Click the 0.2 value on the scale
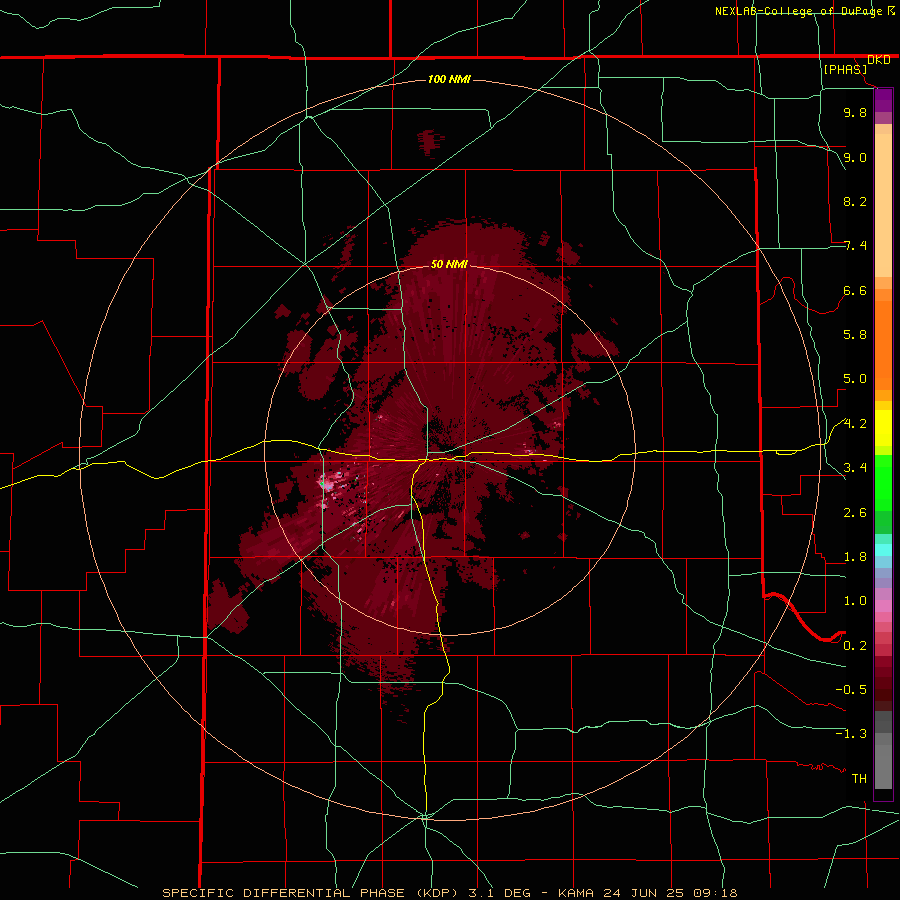Screen dimensions: 900x900 click(x=855, y=646)
